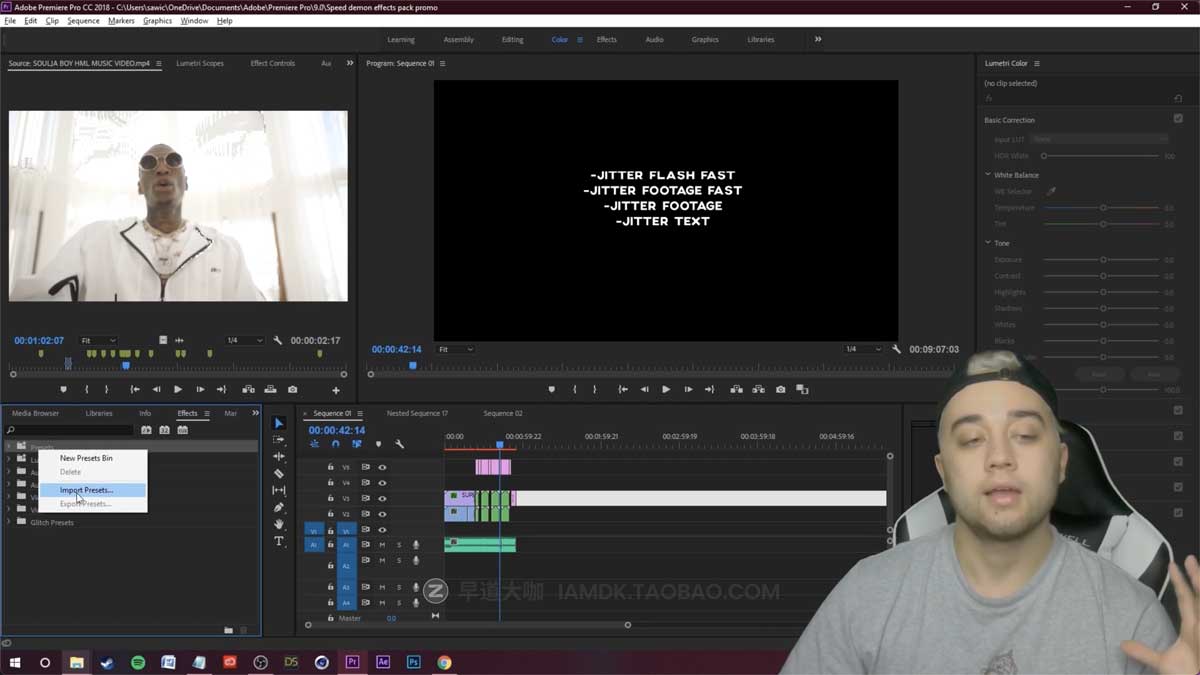The width and height of the screenshot is (1200, 675).
Task: Click 32-bit Color effects filter icon
Action: point(164,430)
